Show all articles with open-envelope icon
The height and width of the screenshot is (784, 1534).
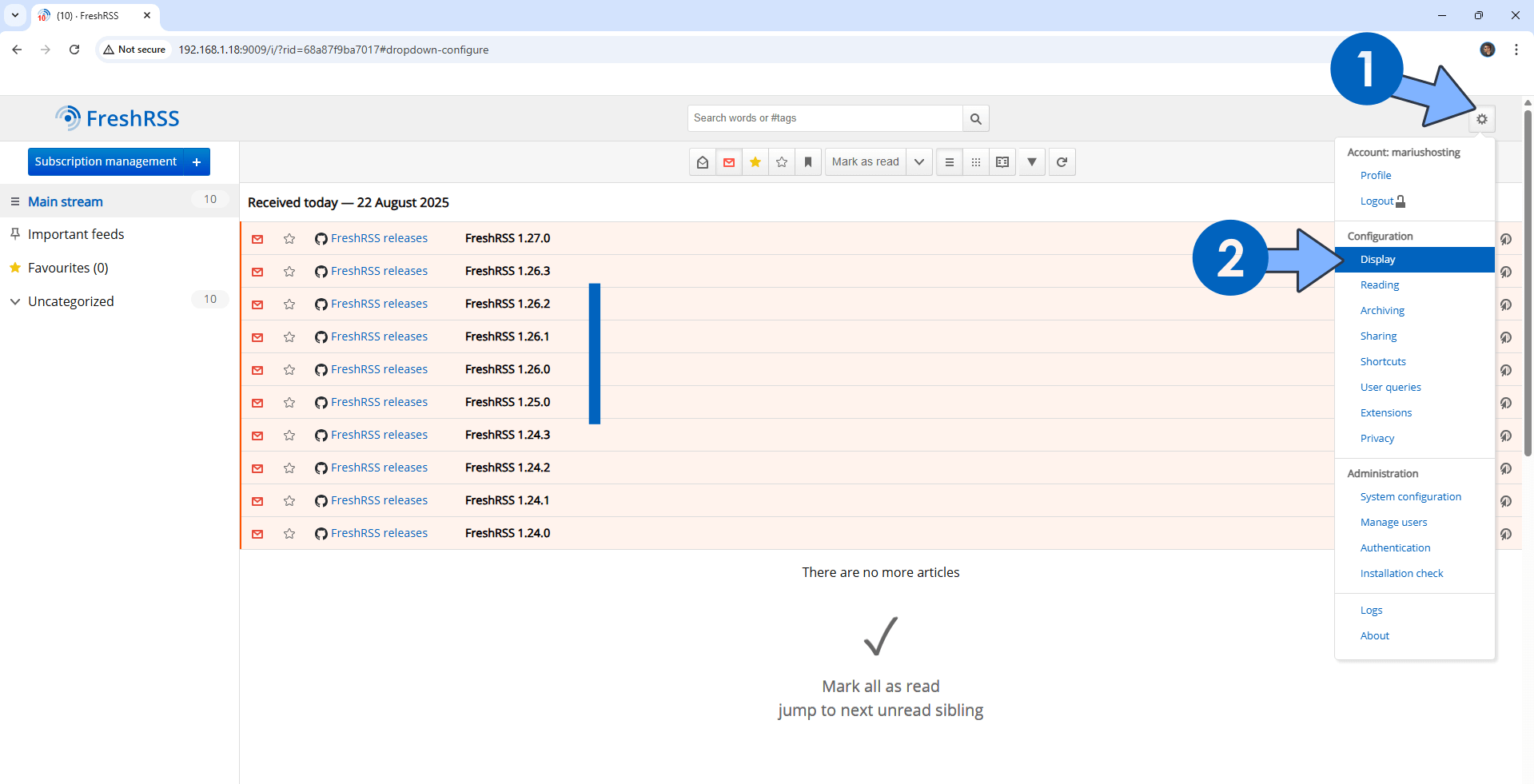[x=703, y=162]
